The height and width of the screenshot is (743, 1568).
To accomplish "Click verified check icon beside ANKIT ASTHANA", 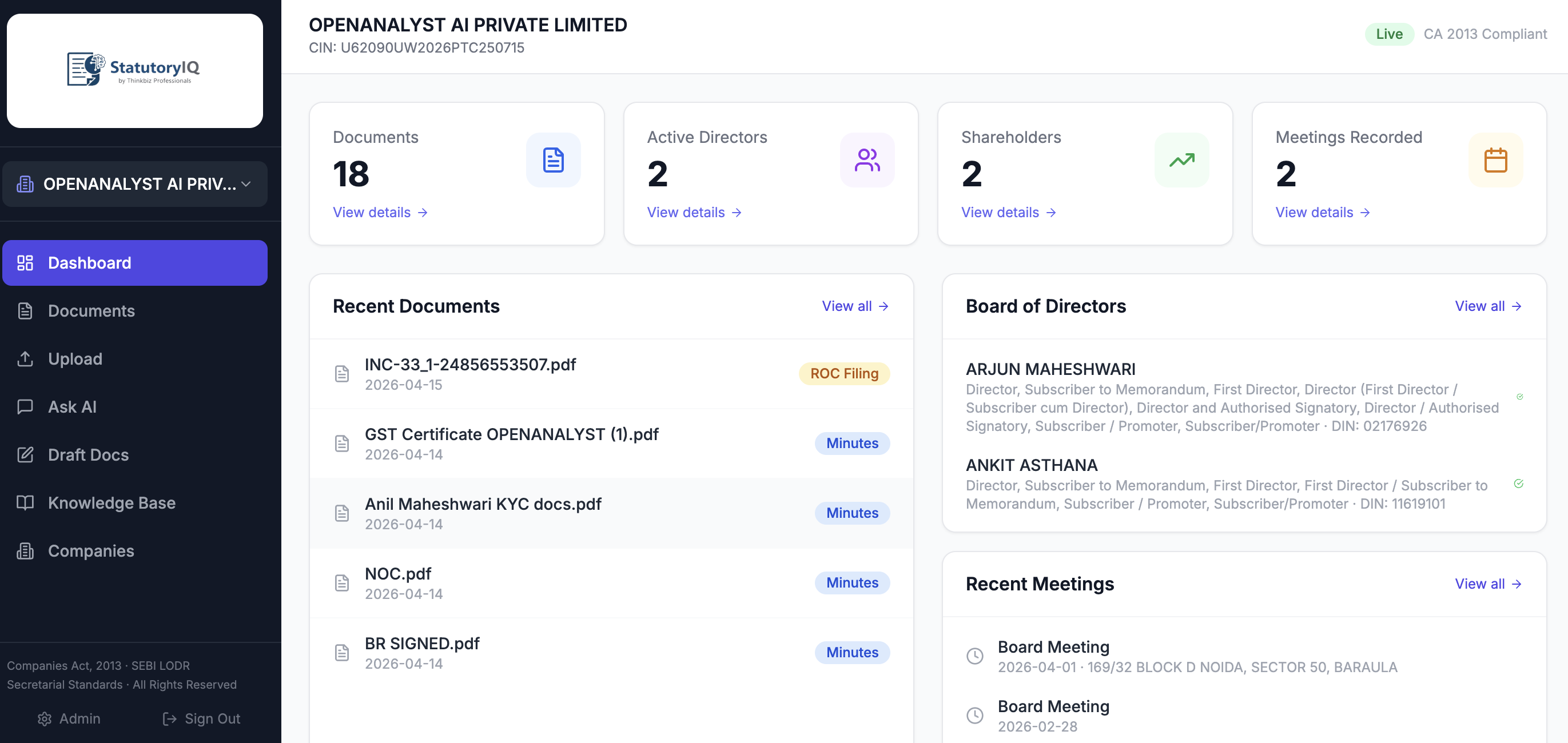I will click(x=1519, y=484).
